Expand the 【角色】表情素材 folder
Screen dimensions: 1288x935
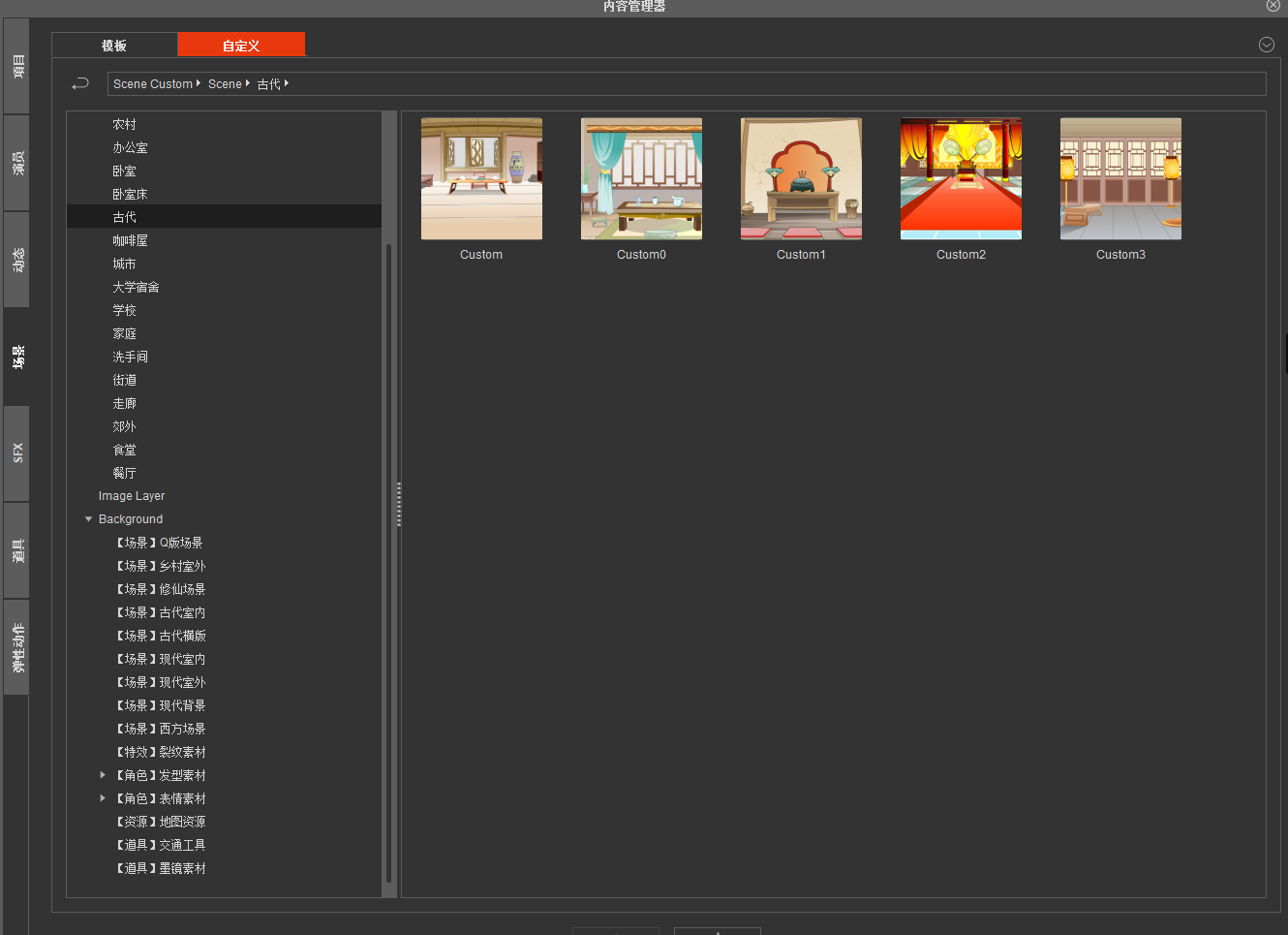pos(103,798)
